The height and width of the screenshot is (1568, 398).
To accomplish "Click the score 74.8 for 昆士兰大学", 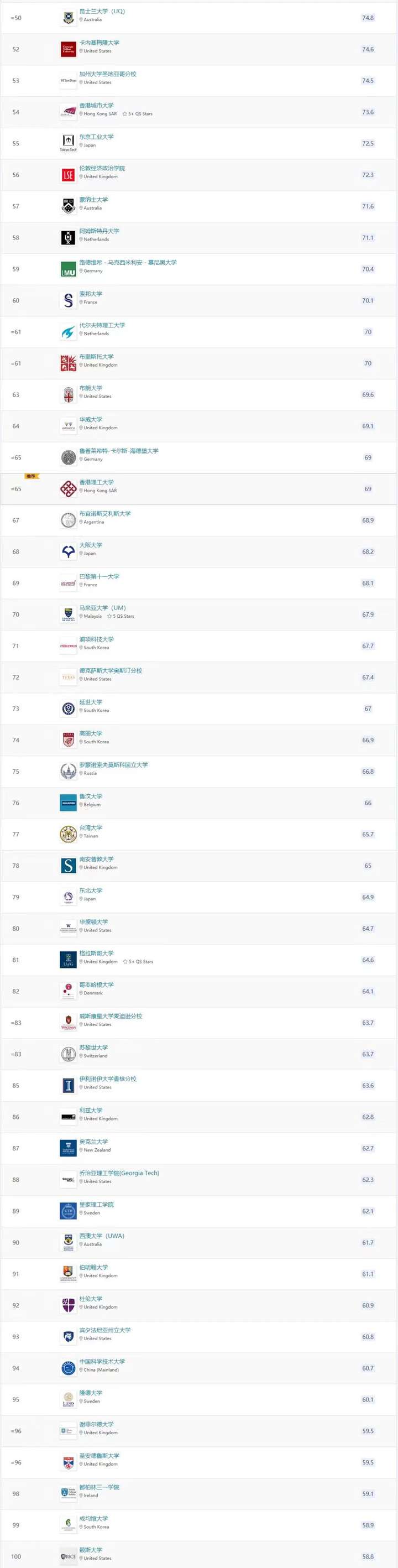I will 368,18.
